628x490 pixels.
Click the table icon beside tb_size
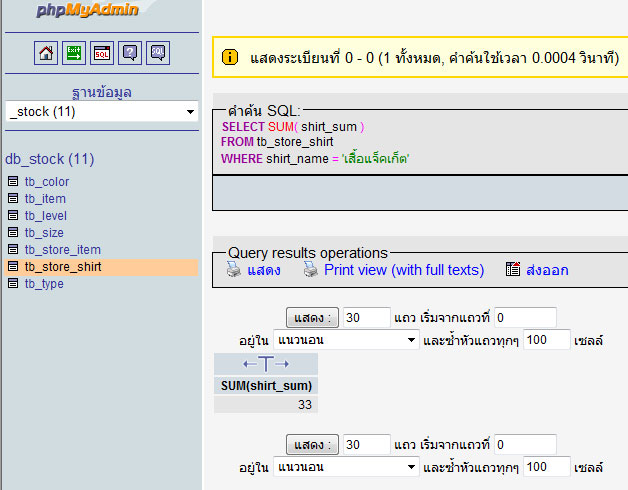coord(13,232)
